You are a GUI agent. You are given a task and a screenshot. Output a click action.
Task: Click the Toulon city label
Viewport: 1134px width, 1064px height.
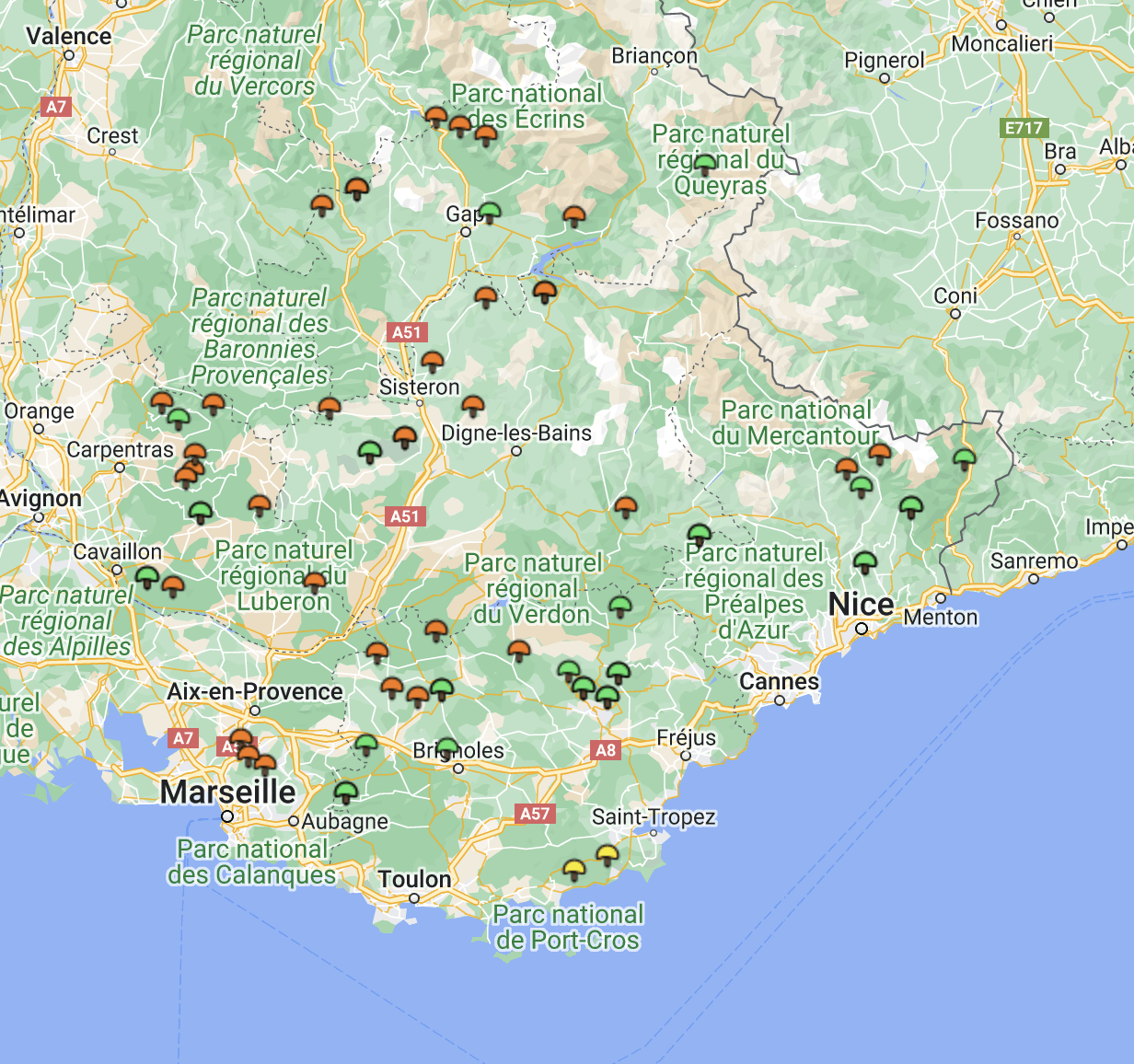tap(414, 880)
